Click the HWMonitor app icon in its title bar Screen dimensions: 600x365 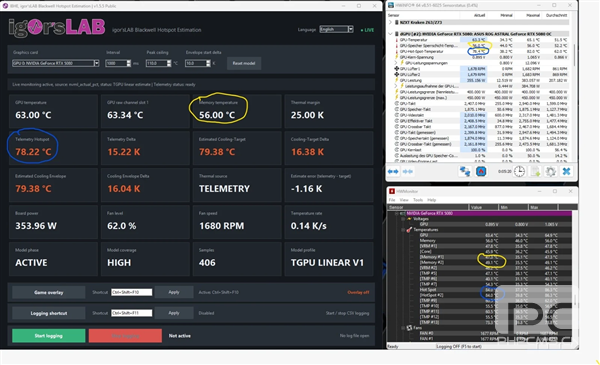pyautogui.click(x=391, y=191)
